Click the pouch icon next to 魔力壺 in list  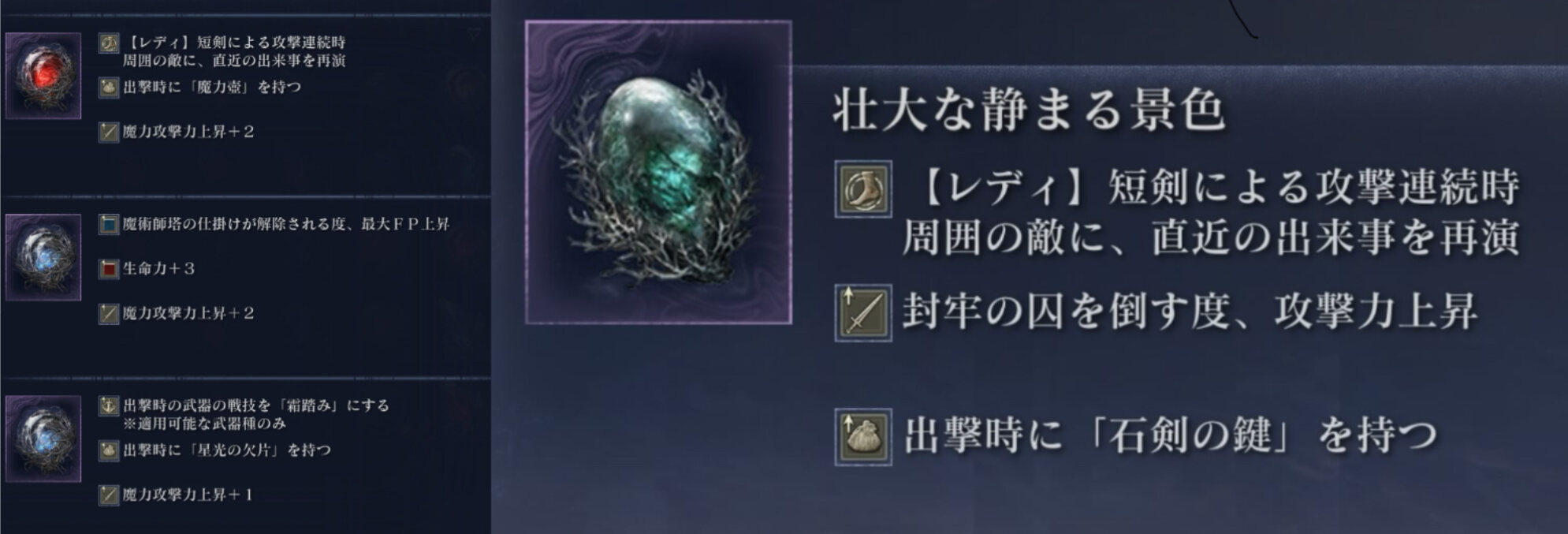[109, 87]
